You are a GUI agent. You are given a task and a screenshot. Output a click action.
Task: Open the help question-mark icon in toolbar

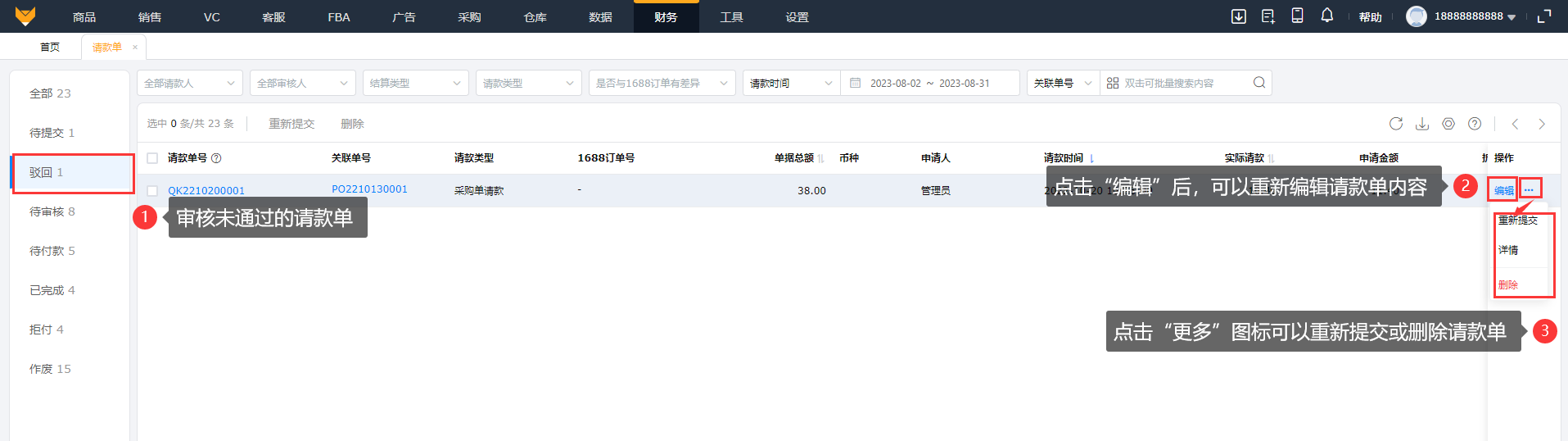coord(1475,124)
